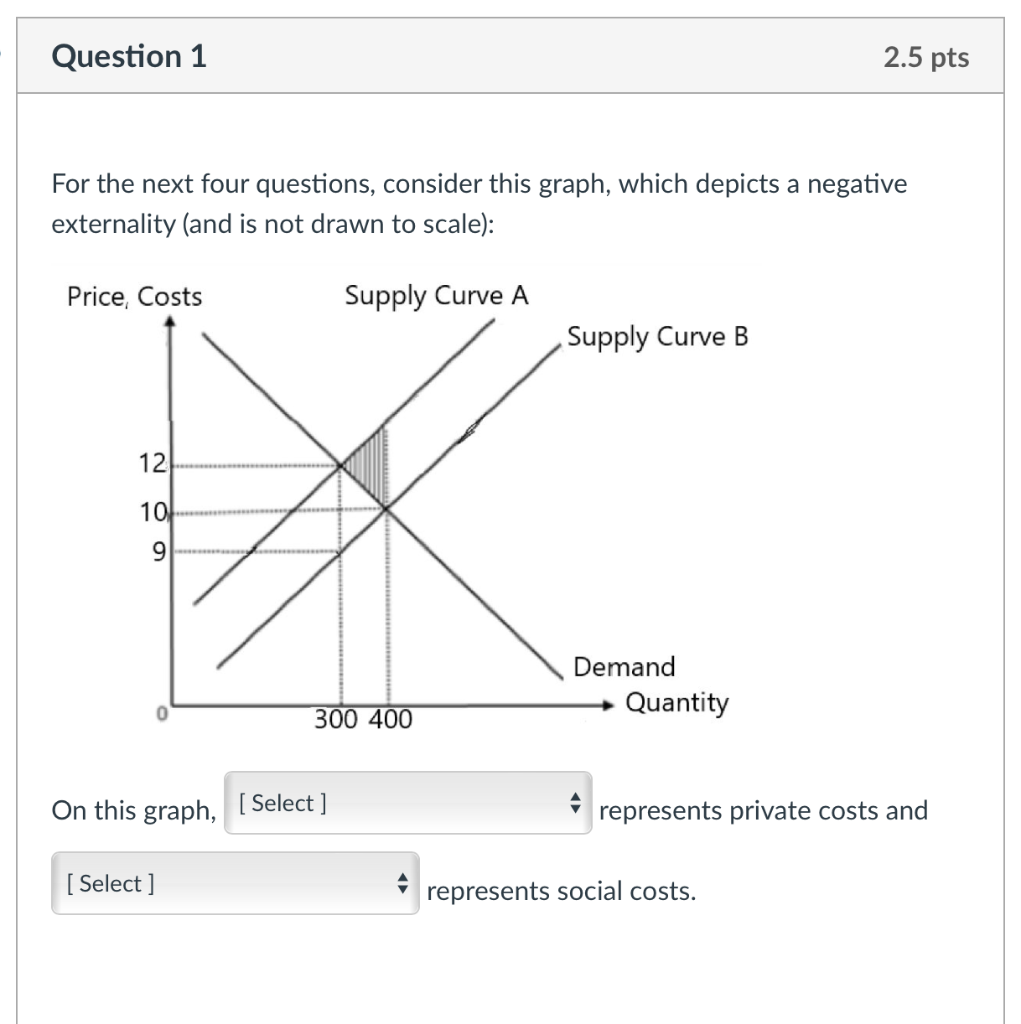The height and width of the screenshot is (1024, 1021).
Task: Open the second [Select] dropdown before "represents social costs"
Action: [235, 883]
